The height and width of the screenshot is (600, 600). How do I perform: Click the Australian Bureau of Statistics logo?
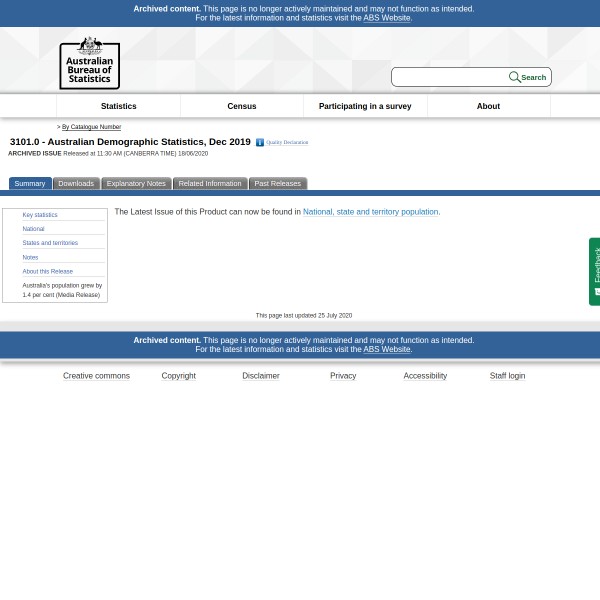89,62
